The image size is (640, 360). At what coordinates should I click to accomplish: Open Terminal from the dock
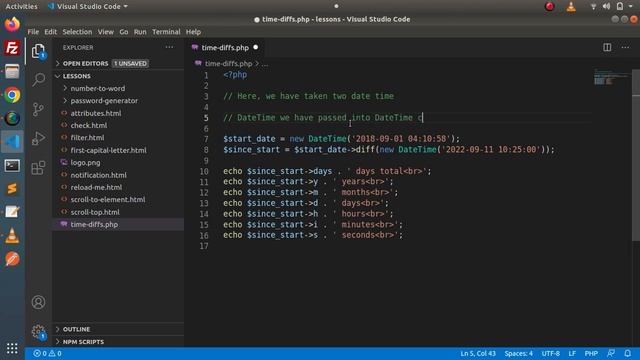click(12, 165)
